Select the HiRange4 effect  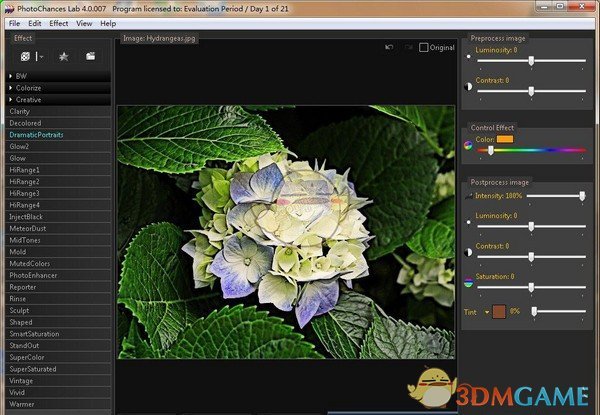pyautogui.click(x=59, y=205)
